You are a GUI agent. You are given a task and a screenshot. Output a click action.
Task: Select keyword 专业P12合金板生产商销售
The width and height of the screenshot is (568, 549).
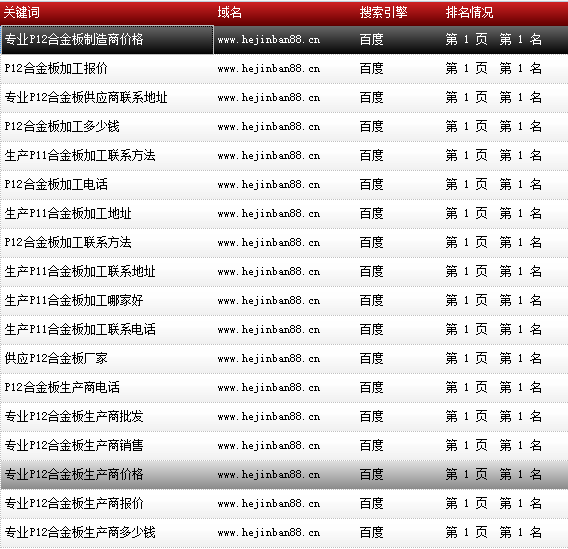74,445
